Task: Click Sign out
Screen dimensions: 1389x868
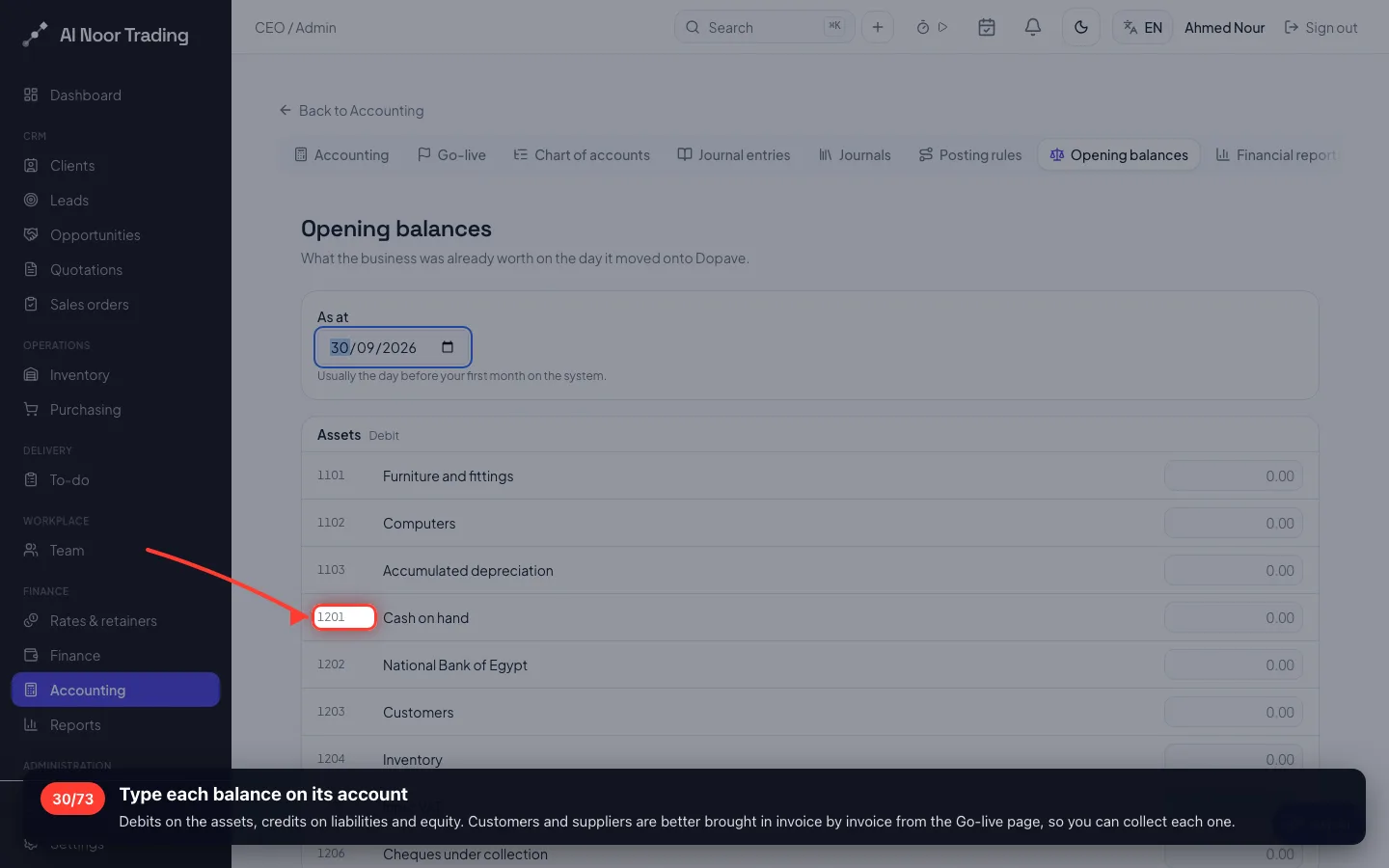Action: coord(1321,27)
